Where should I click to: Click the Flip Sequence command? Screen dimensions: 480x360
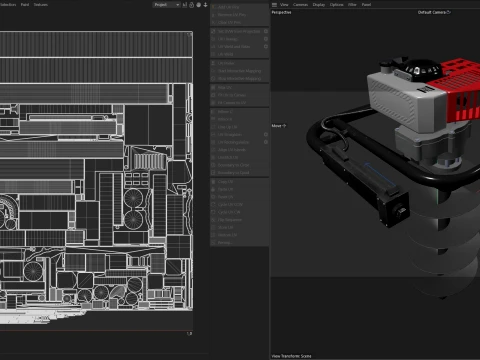tap(239, 220)
